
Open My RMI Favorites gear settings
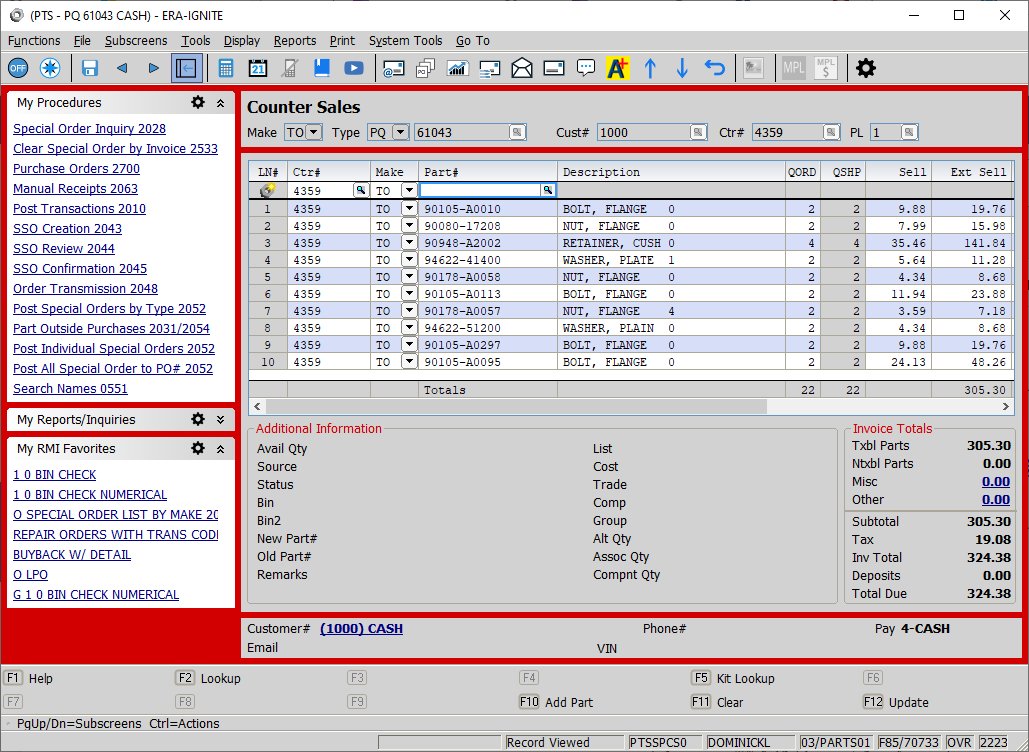click(198, 448)
